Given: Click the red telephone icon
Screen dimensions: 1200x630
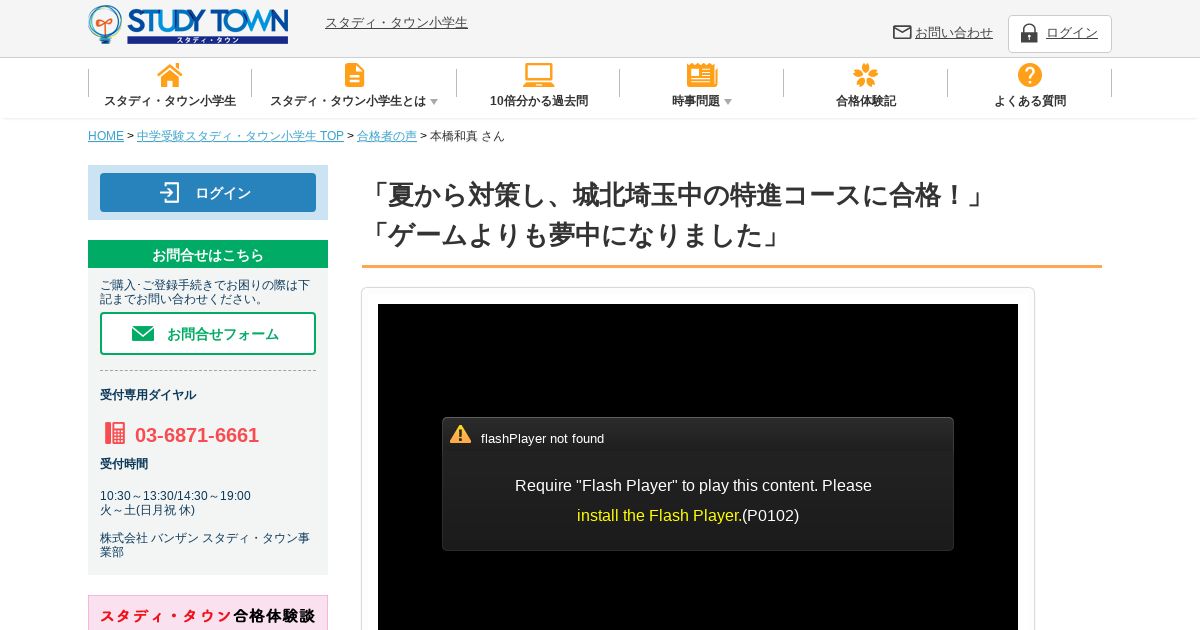Looking at the screenshot, I should [x=115, y=433].
